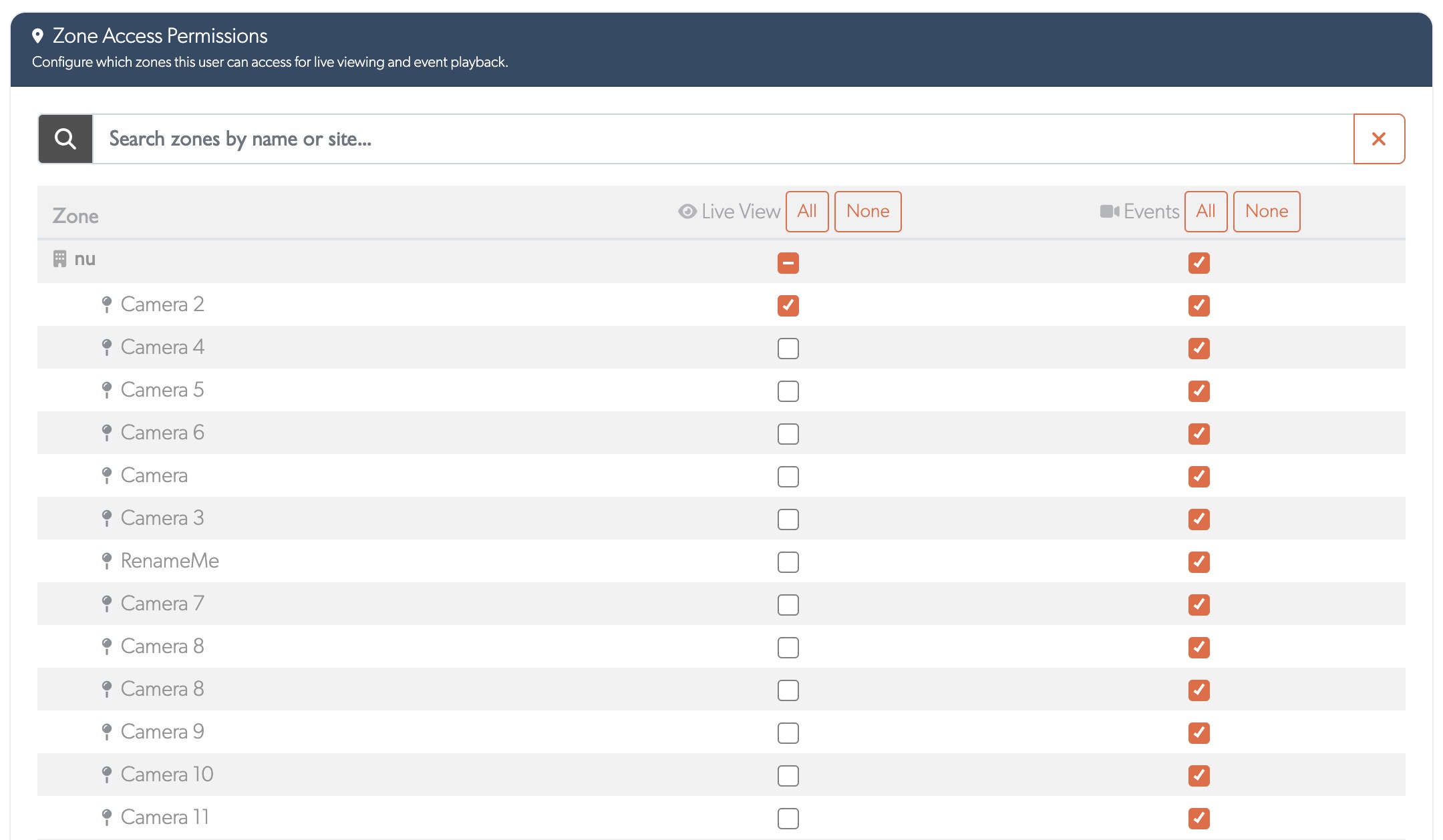Click the location pin icon beside Zone Access Permissions
This screenshot has width=1443, height=840.
click(x=38, y=34)
